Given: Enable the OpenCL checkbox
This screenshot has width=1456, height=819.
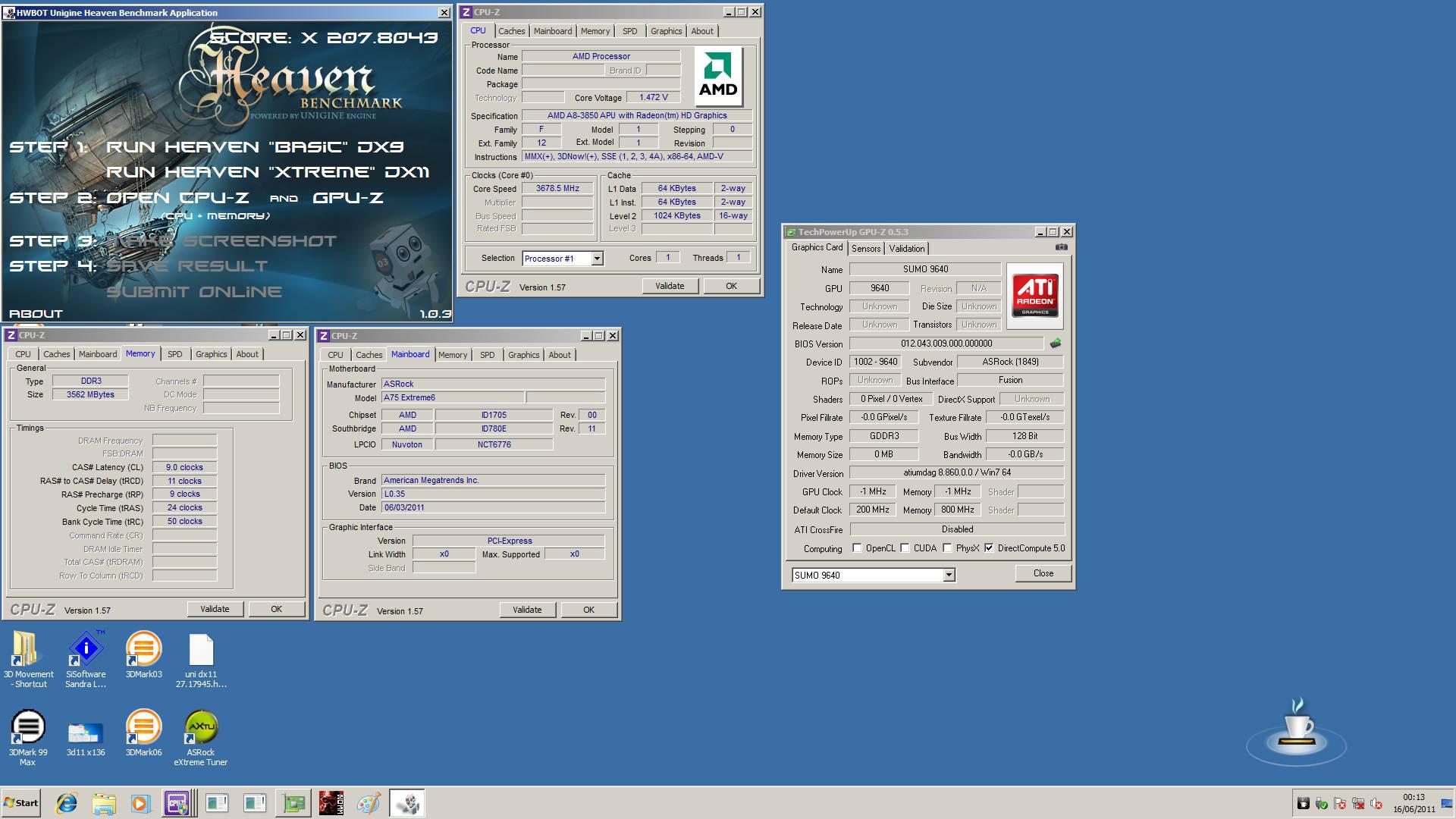Looking at the screenshot, I should pyautogui.click(x=857, y=548).
